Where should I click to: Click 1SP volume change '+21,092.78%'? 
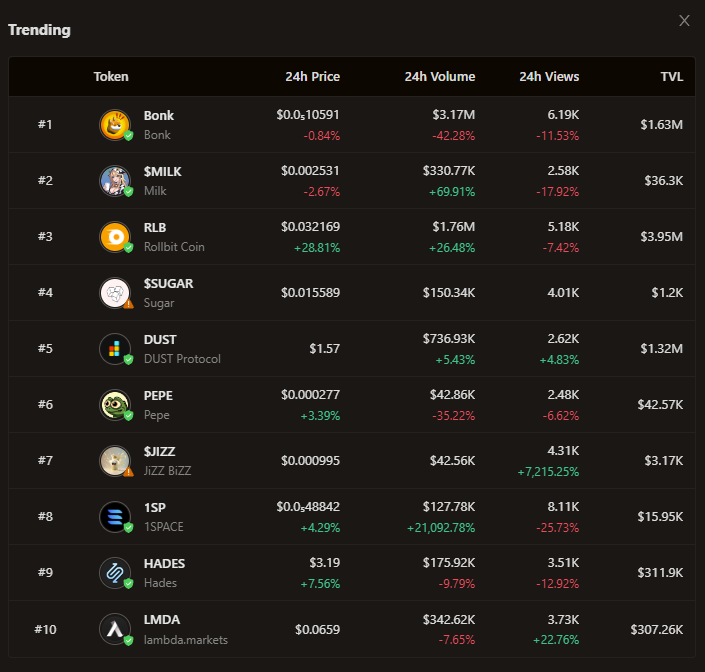[441, 528]
